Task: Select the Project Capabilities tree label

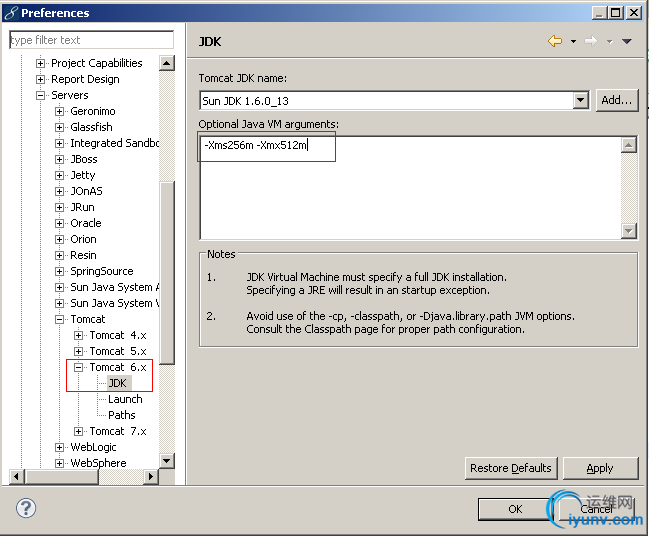Action: click(96, 63)
